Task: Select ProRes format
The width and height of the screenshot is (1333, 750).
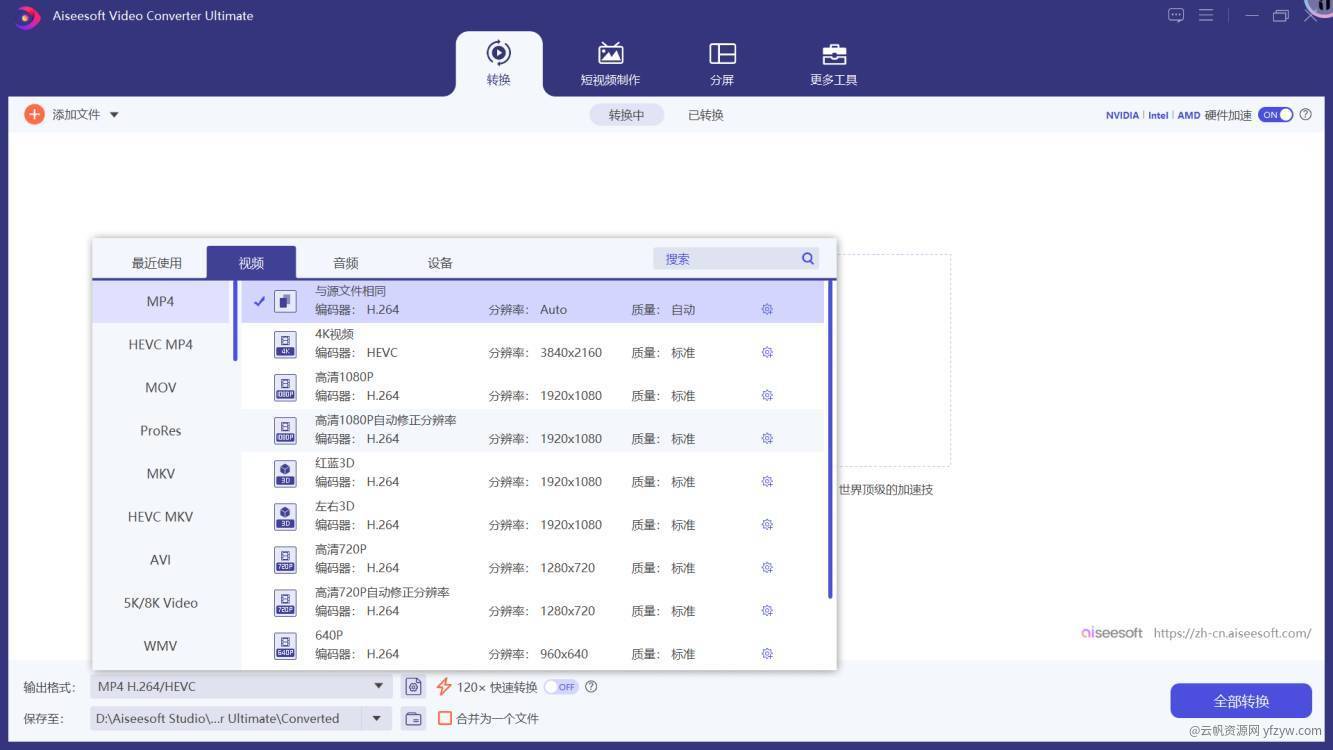Action: [x=160, y=430]
